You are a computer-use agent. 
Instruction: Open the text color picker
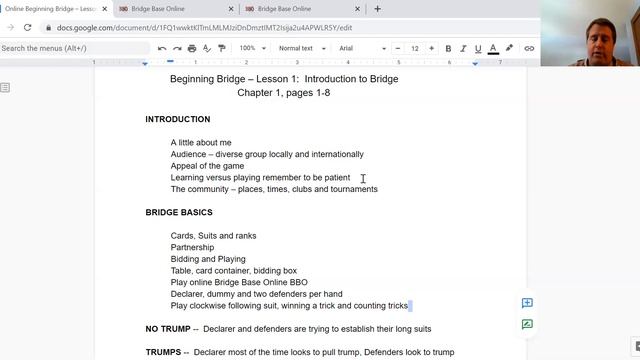pyautogui.click(x=493, y=49)
